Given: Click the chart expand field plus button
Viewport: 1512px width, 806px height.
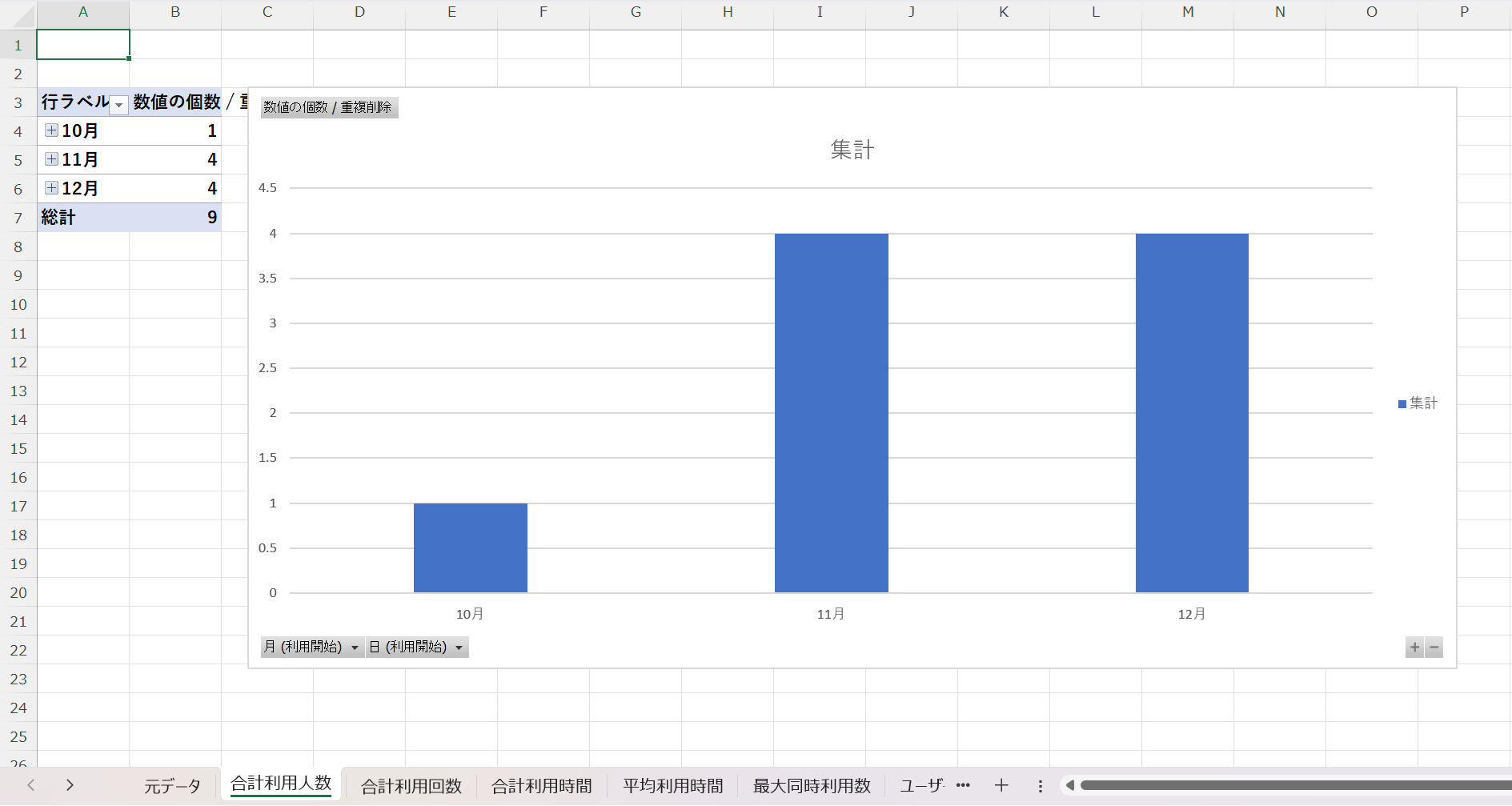Looking at the screenshot, I should tap(1414, 648).
